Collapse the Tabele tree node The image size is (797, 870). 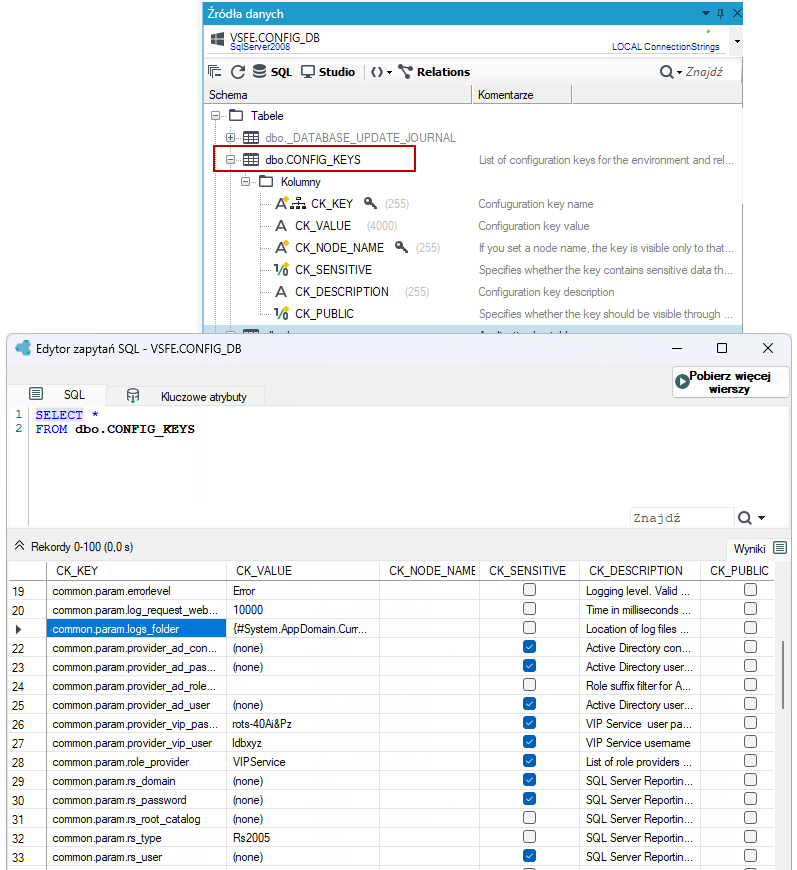(x=215, y=116)
